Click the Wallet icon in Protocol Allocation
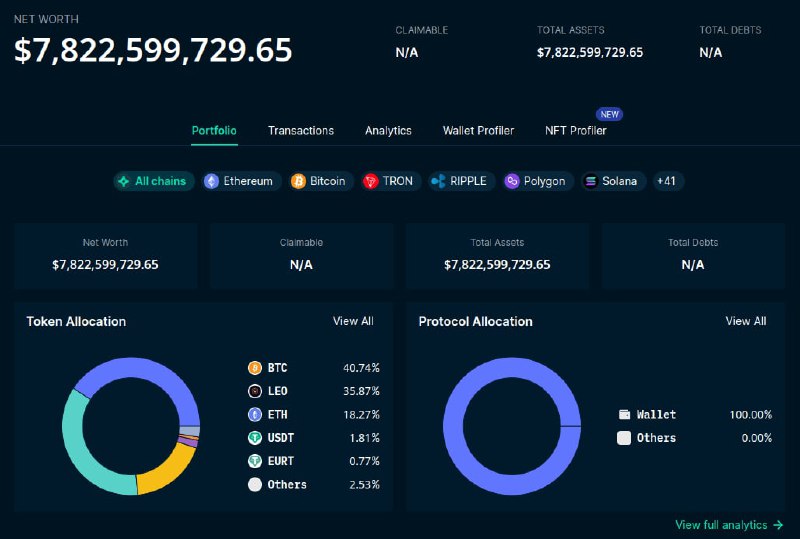The width and height of the screenshot is (800, 539). pos(624,414)
